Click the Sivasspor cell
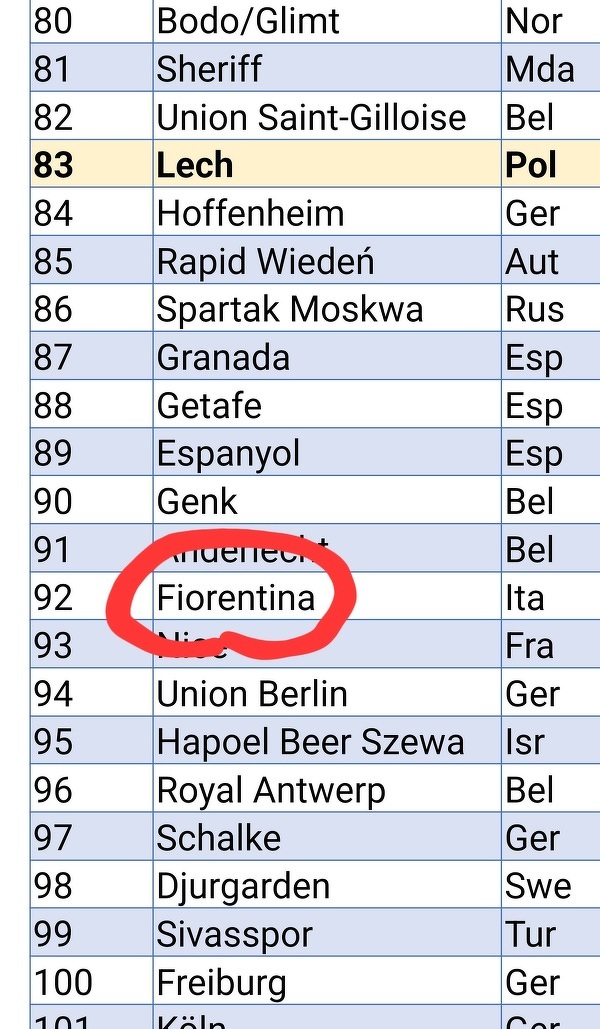This screenshot has height=1029, width=600. click(234, 935)
